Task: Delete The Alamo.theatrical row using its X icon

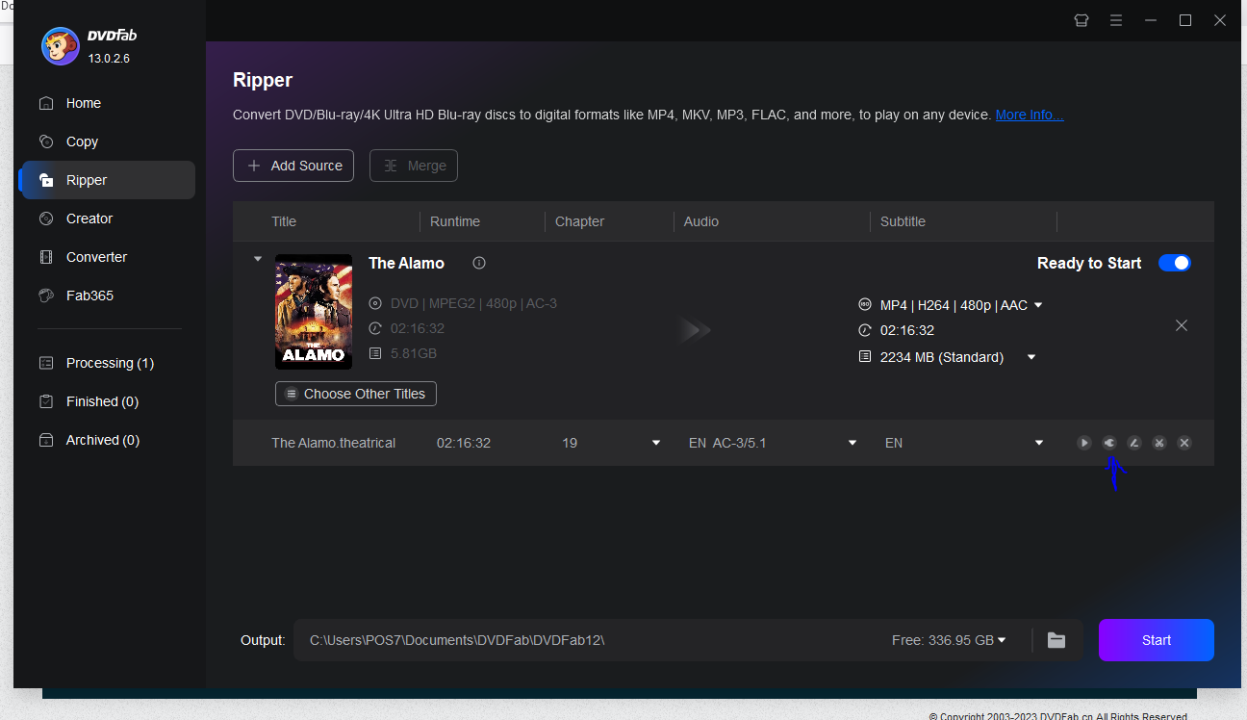Action: click(1184, 443)
